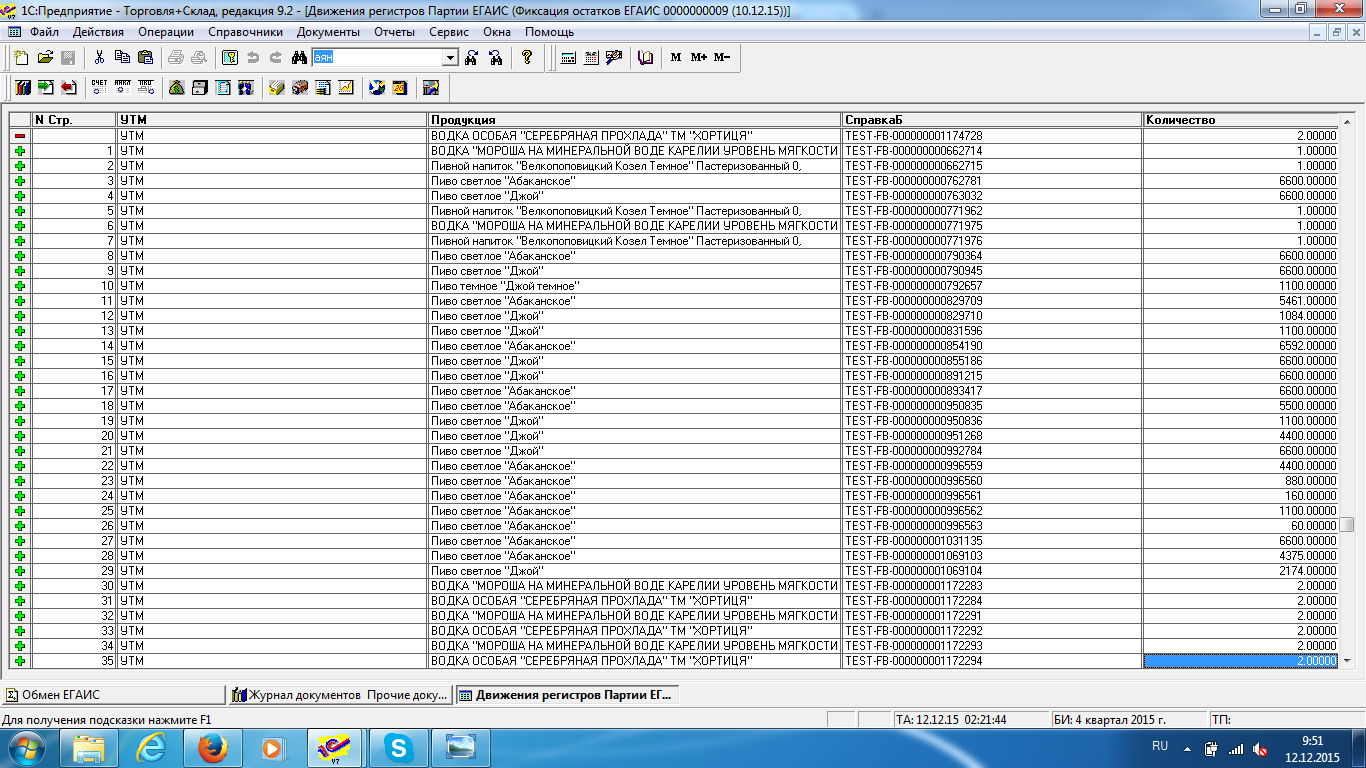Click the open book icon
The height and width of the screenshot is (768, 1366).
tap(645, 58)
